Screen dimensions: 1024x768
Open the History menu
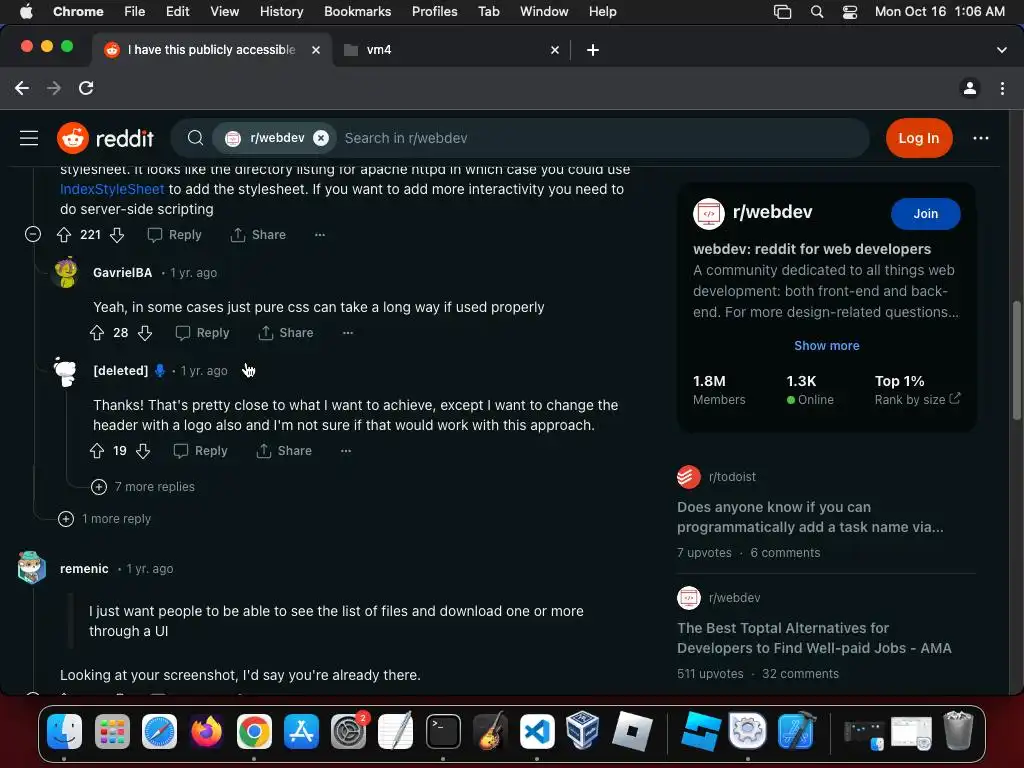click(x=281, y=11)
